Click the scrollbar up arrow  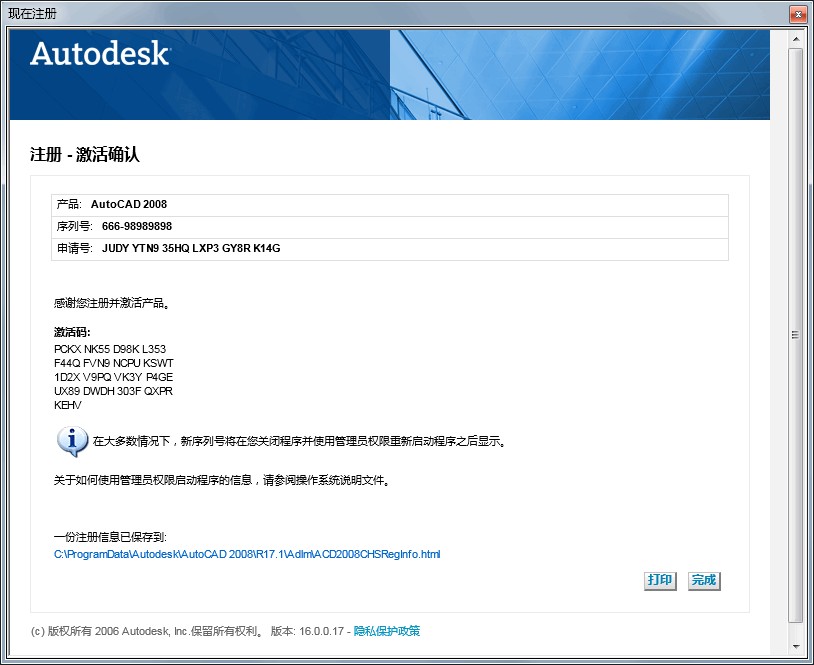pos(795,39)
